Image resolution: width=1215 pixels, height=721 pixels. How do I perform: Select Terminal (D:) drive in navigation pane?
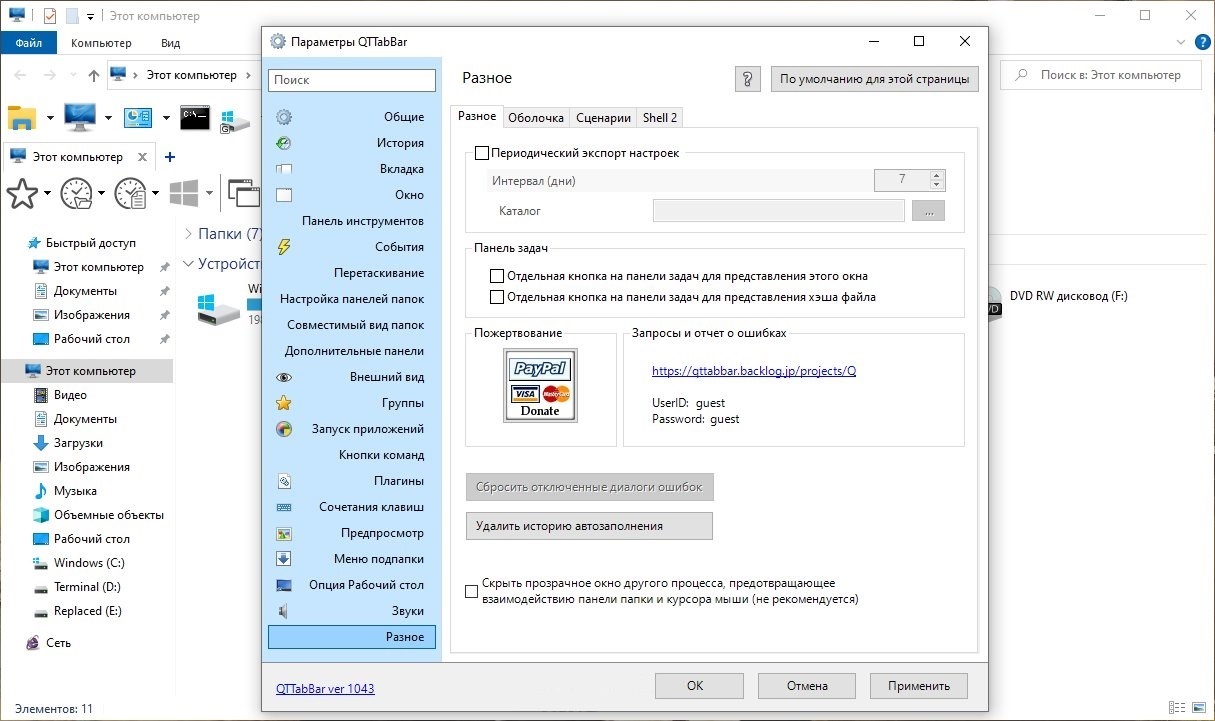point(89,587)
